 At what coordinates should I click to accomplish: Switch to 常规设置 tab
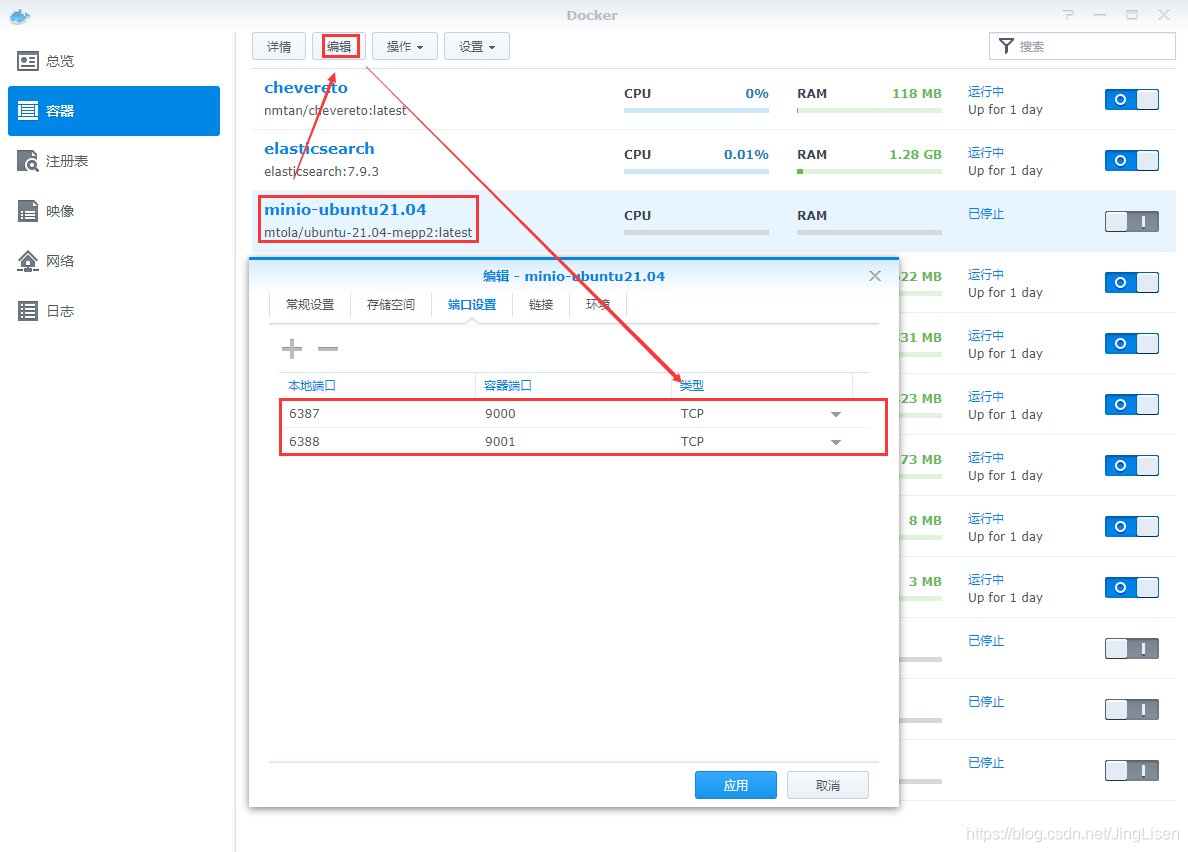pyautogui.click(x=310, y=304)
